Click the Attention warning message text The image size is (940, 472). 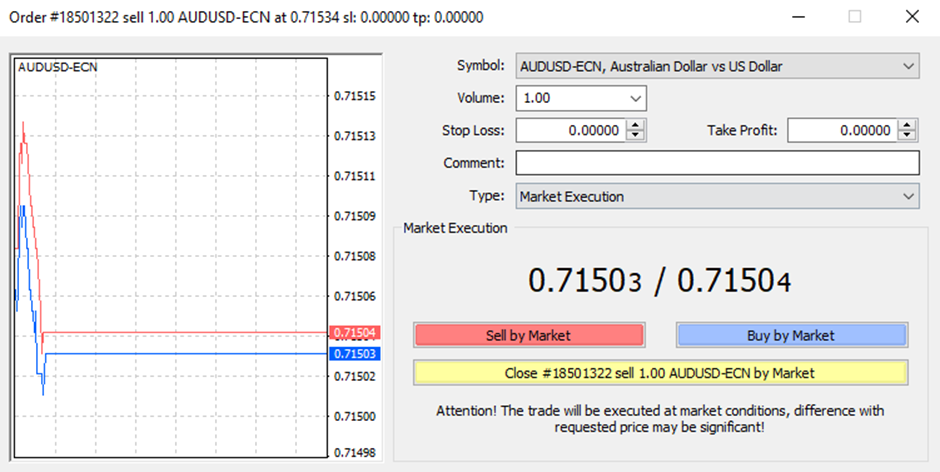[x=659, y=419]
